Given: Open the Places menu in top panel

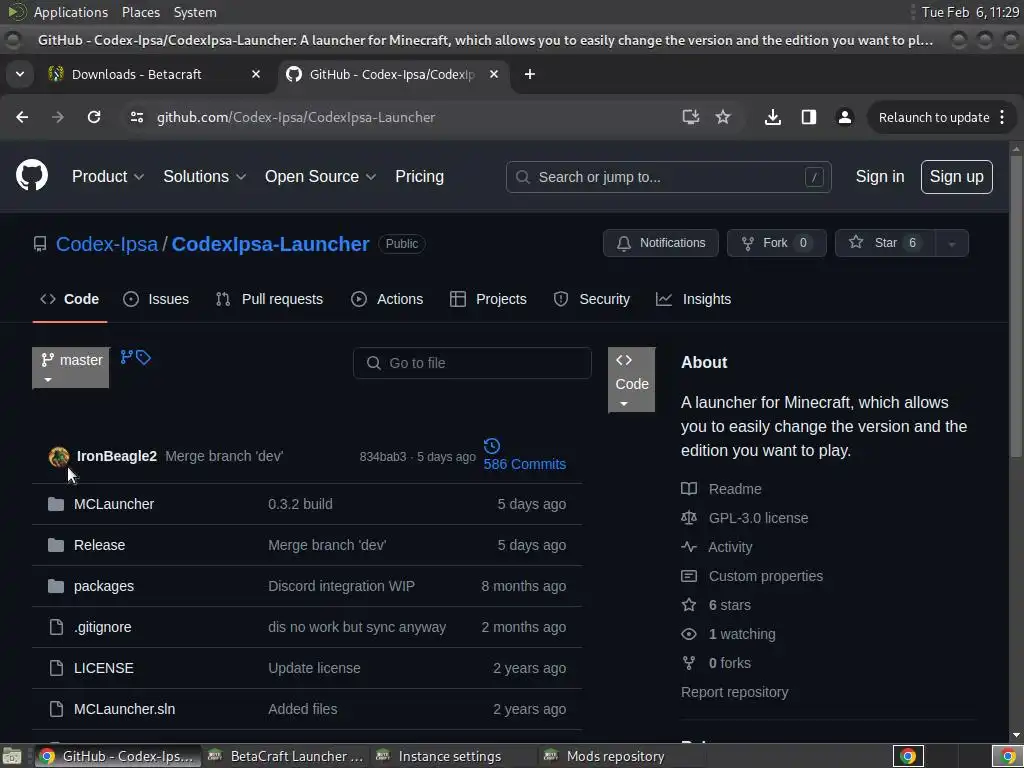Looking at the screenshot, I should point(141,12).
